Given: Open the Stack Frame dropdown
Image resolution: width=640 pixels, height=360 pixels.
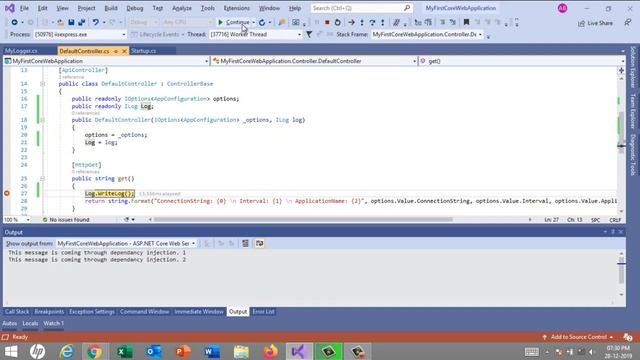Looking at the screenshot, I should tap(427, 34).
